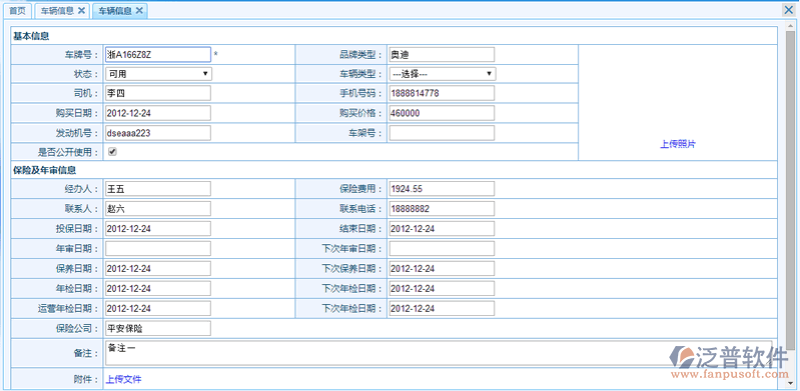Focus the 品牌类型 field containing 奥迪
The image size is (800, 391).
(441, 54)
